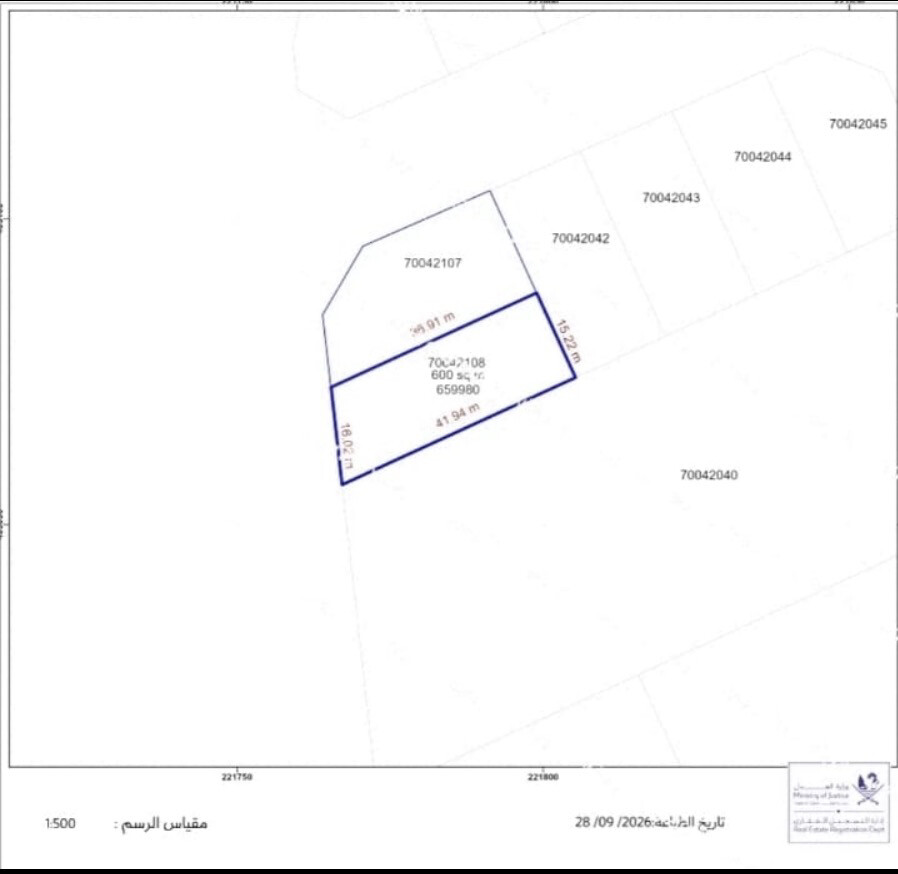Image resolution: width=898 pixels, height=874 pixels.
Task: Select parcel number 70042044
Action: [x=763, y=156]
